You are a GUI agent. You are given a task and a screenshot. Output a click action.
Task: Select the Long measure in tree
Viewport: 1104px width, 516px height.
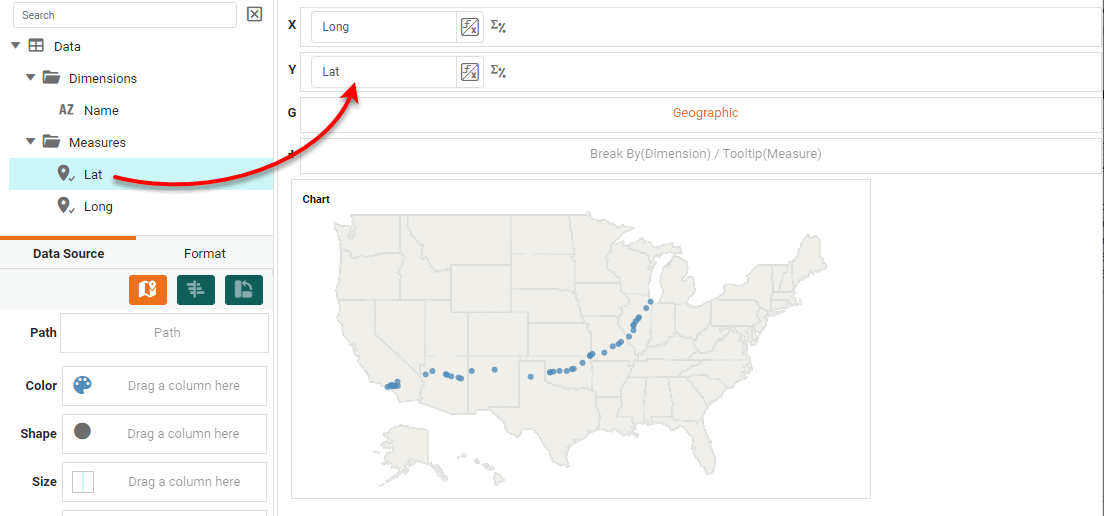tap(98, 207)
